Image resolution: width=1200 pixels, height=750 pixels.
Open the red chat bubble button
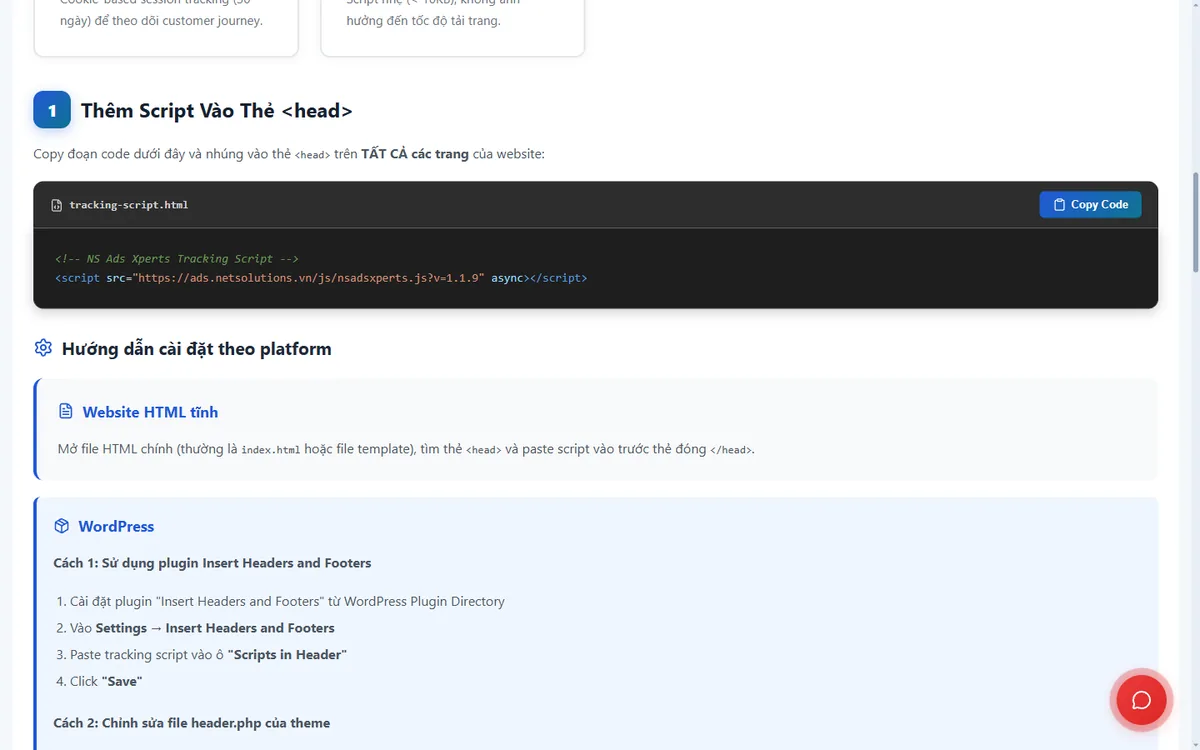click(1141, 699)
